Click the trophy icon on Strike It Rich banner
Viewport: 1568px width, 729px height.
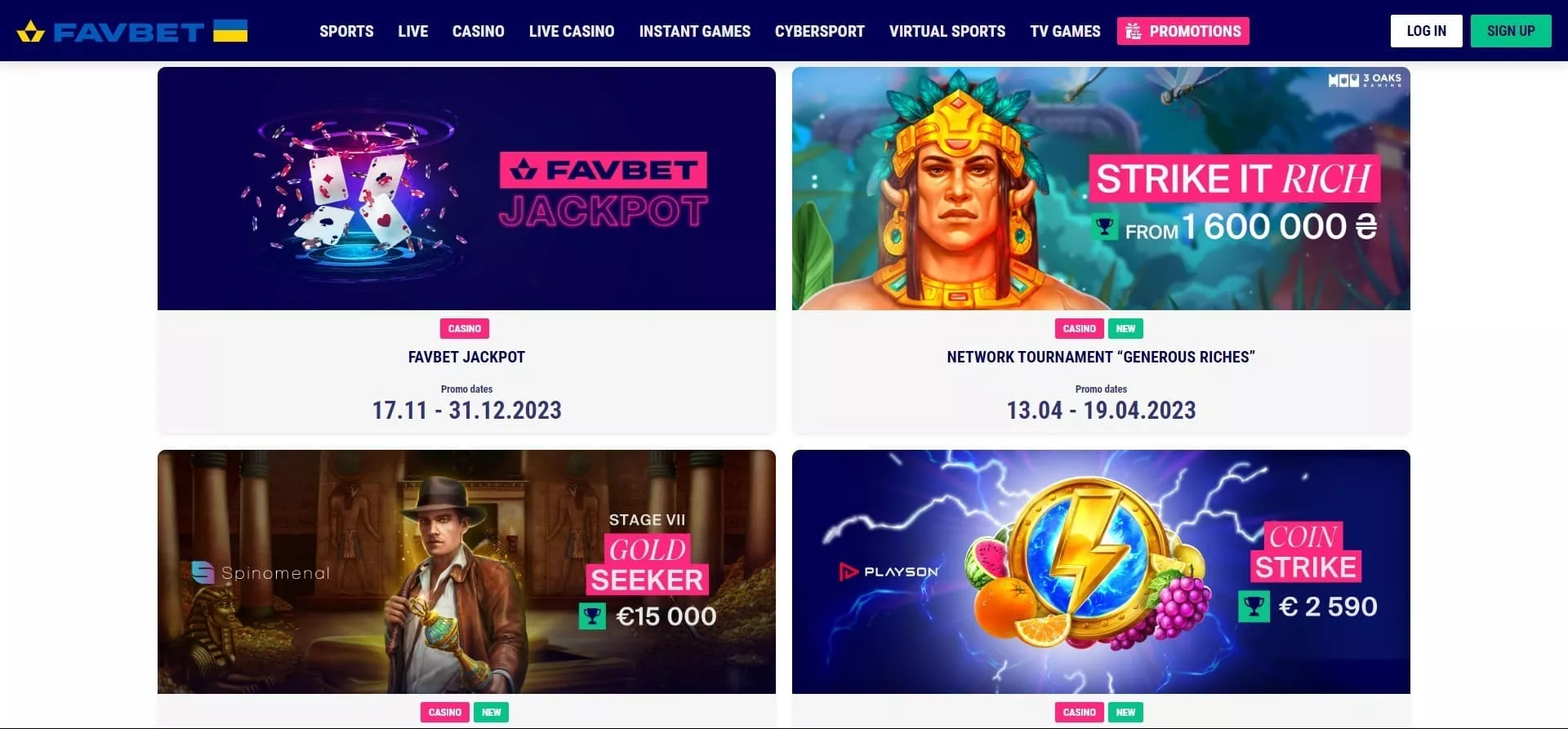point(1104,226)
